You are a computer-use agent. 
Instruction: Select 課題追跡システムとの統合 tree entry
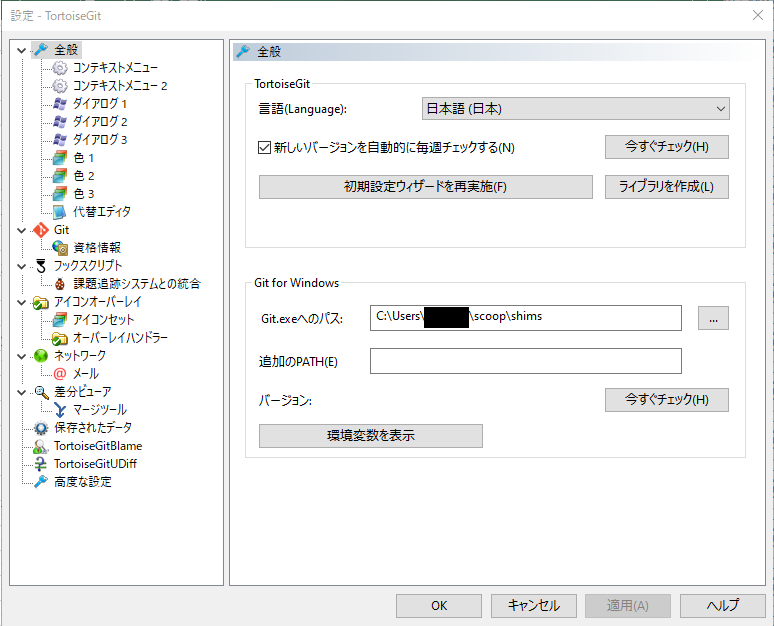coord(137,284)
